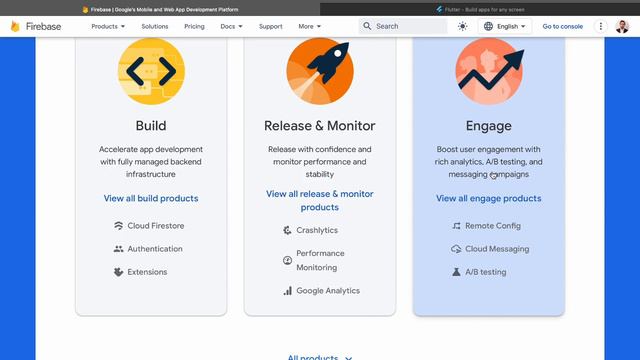
Task: Click the Cloud Messaging cloud icon
Action: point(456,249)
